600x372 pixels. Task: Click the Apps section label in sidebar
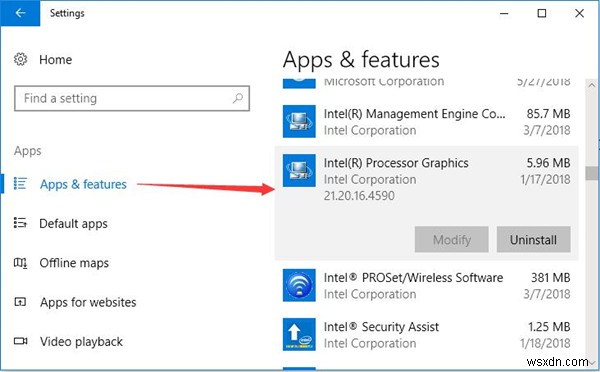(x=28, y=151)
